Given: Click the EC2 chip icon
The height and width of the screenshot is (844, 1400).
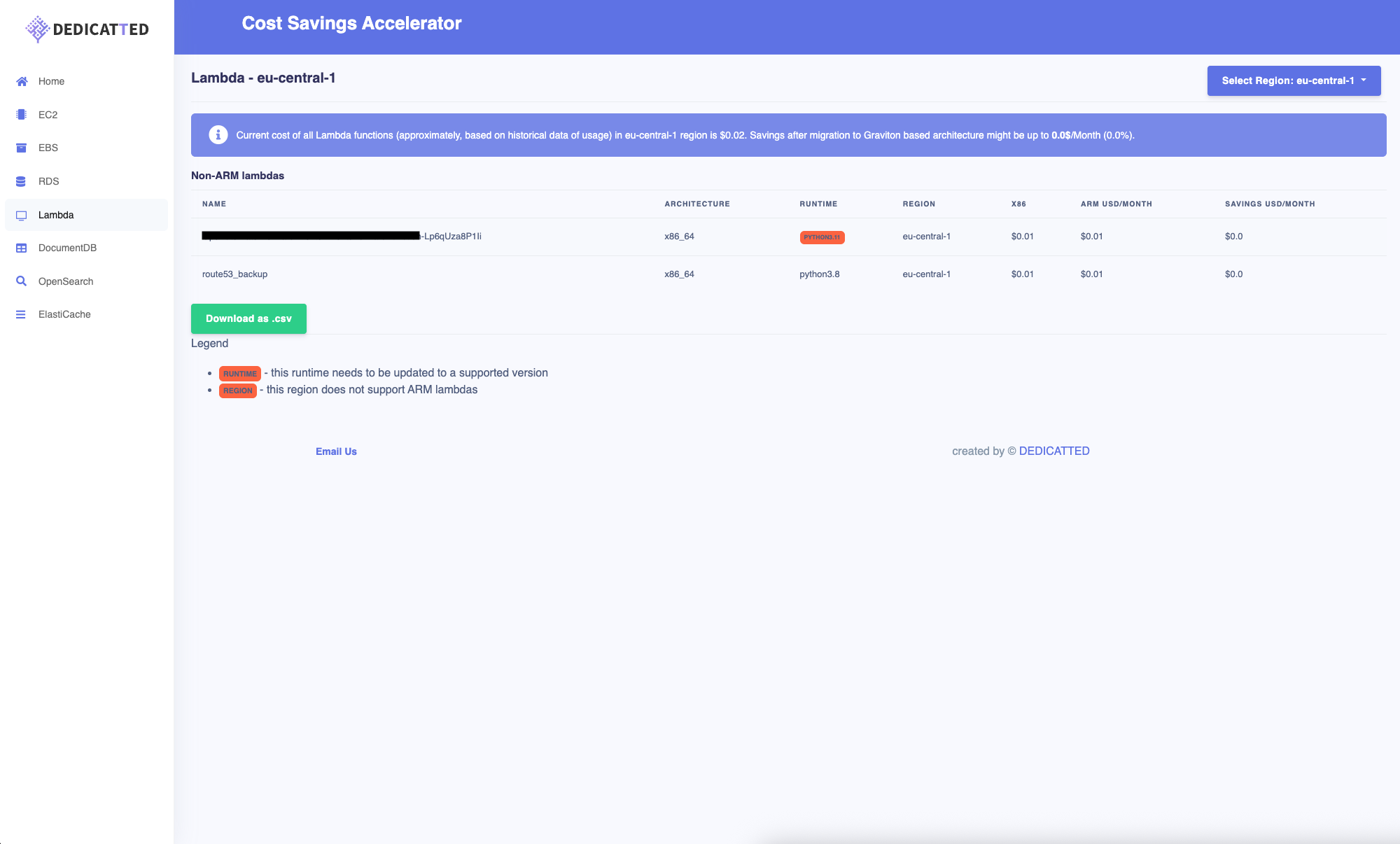Looking at the screenshot, I should pyautogui.click(x=22, y=115).
